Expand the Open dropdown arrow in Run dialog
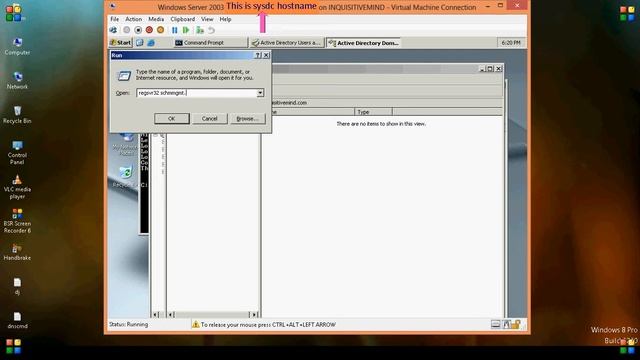This screenshot has height=360, width=640. (260, 93)
